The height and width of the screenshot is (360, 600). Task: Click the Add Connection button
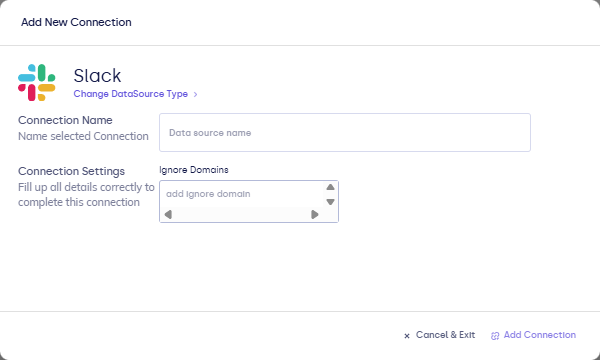[x=533, y=335]
